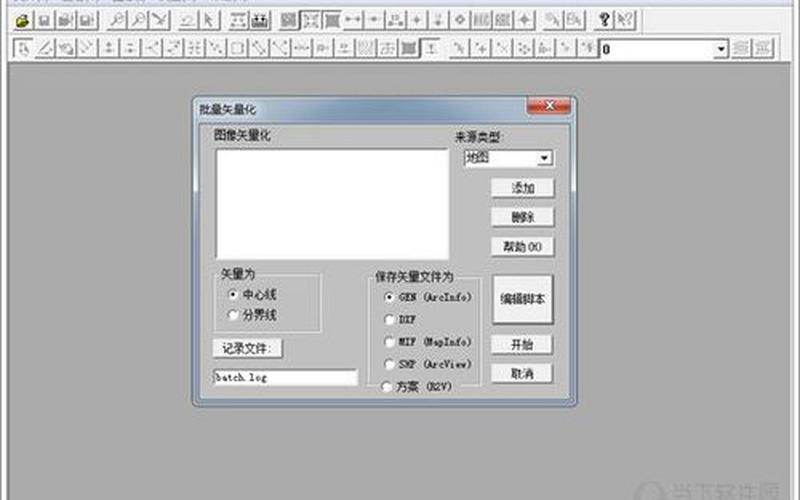Click the first magnifier zoom icon

pos(117,20)
